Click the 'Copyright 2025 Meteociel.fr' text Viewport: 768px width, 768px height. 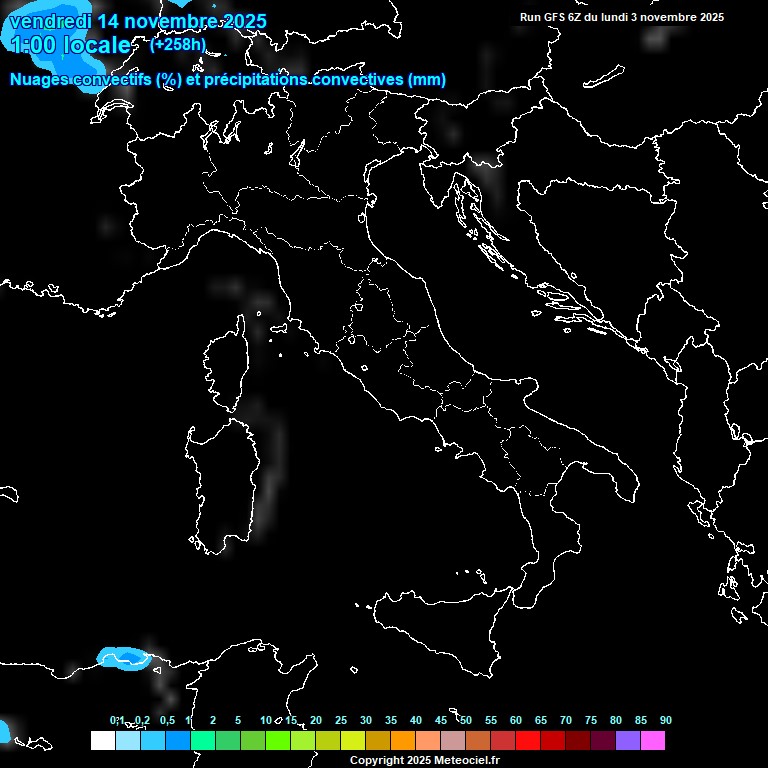coord(425,760)
